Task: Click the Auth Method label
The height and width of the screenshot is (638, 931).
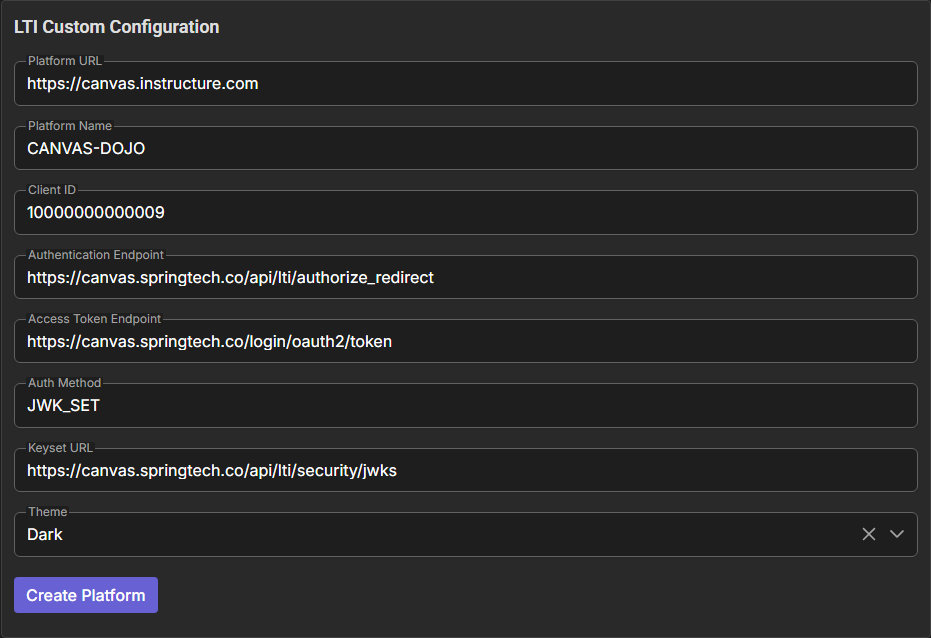Action: pyautogui.click(x=64, y=383)
